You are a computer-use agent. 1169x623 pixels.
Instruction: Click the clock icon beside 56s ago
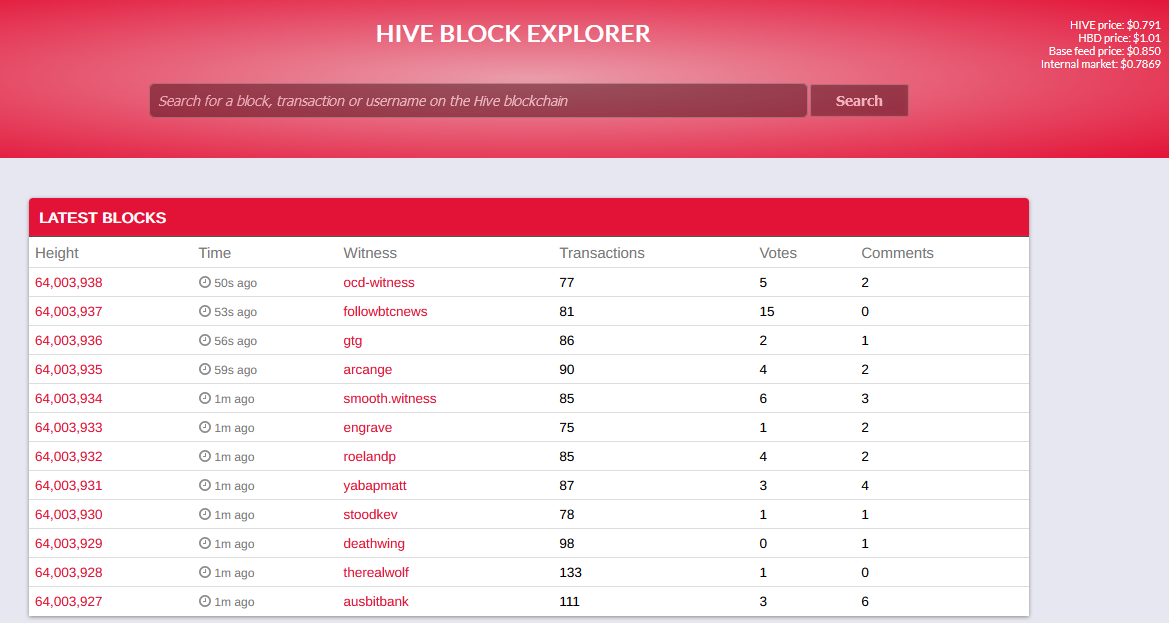click(205, 341)
